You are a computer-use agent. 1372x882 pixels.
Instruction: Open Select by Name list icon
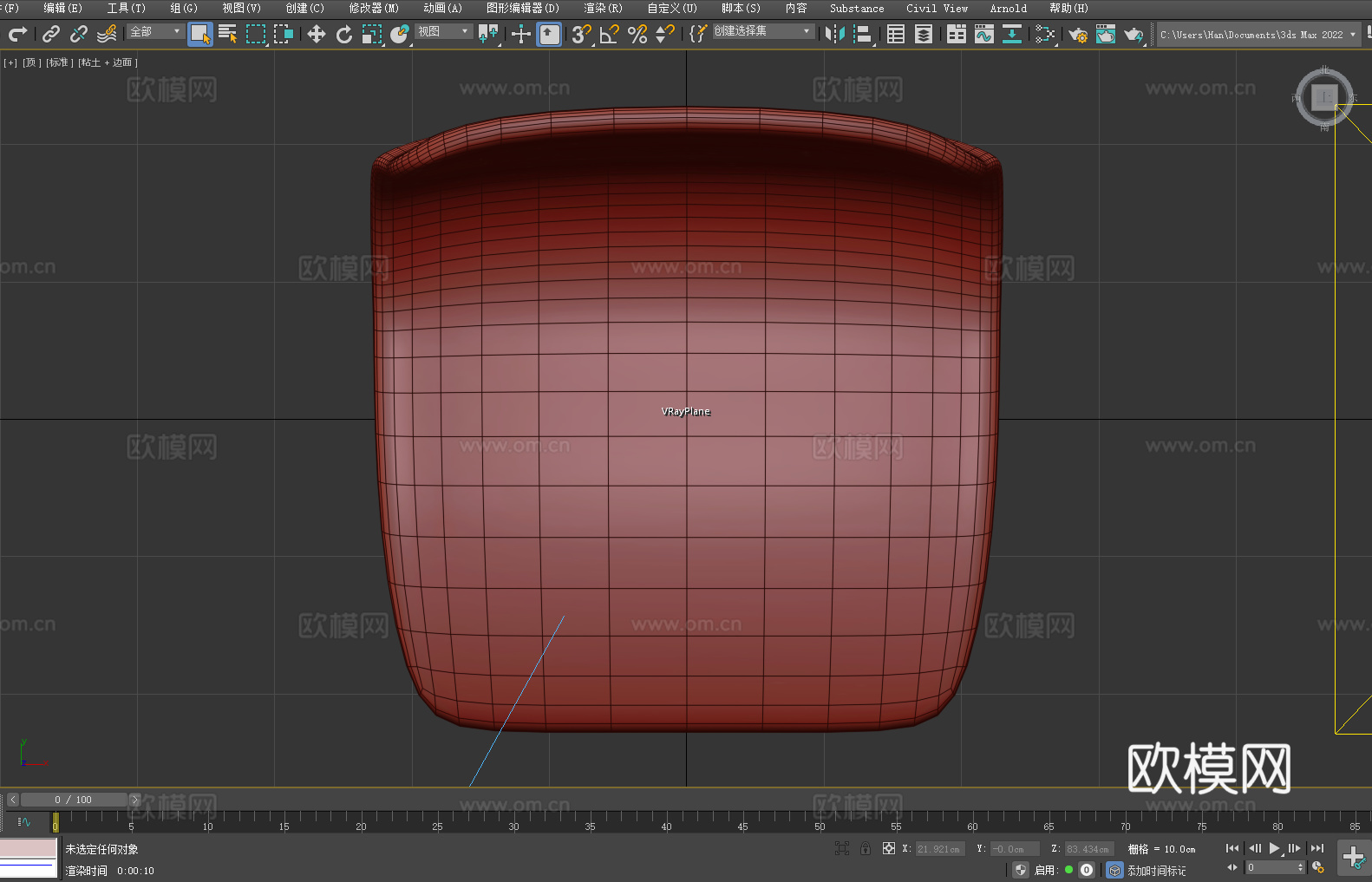(x=228, y=34)
